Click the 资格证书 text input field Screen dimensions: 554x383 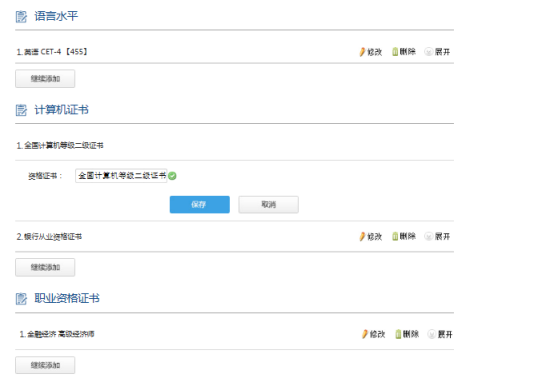[x=121, y=176]
